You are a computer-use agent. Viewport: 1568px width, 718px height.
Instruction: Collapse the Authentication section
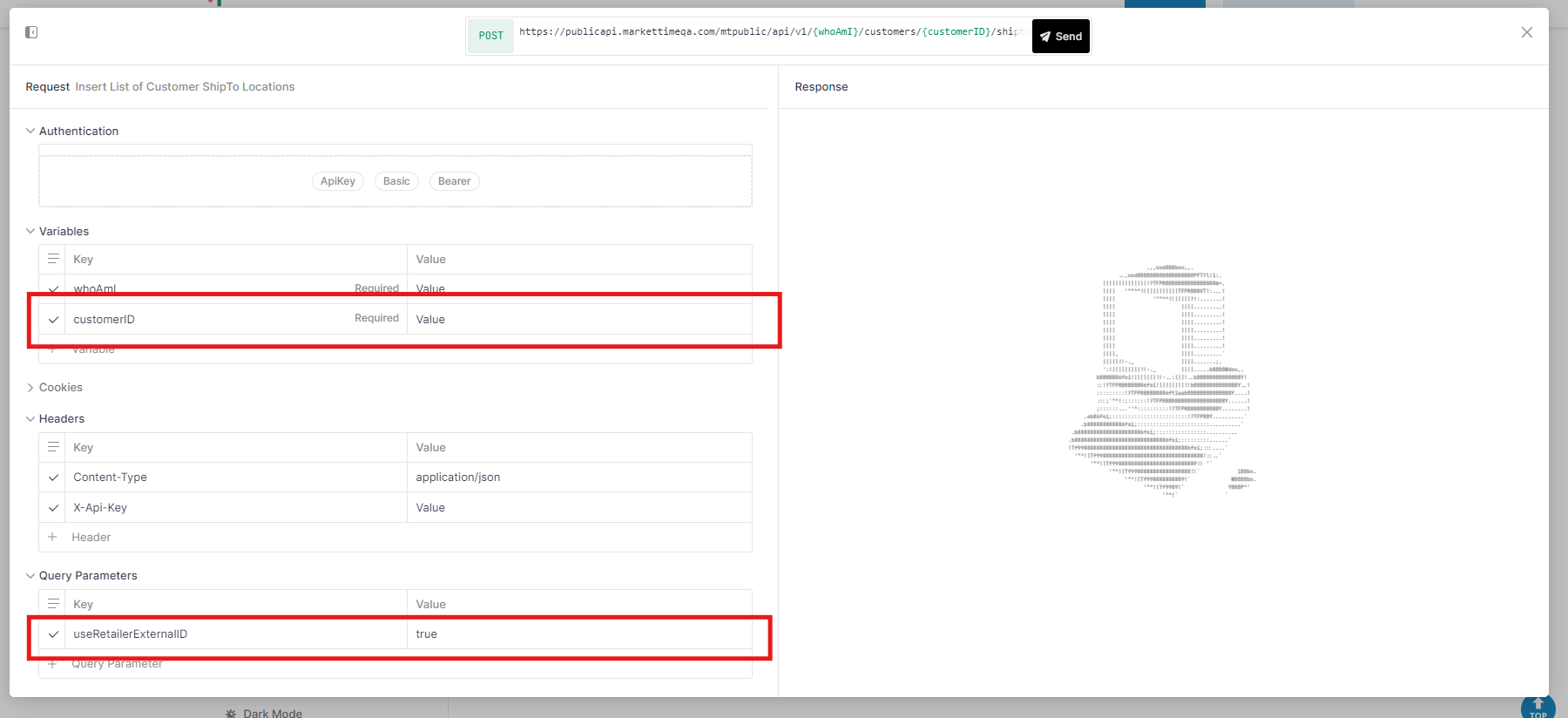(x=30, y=131)
